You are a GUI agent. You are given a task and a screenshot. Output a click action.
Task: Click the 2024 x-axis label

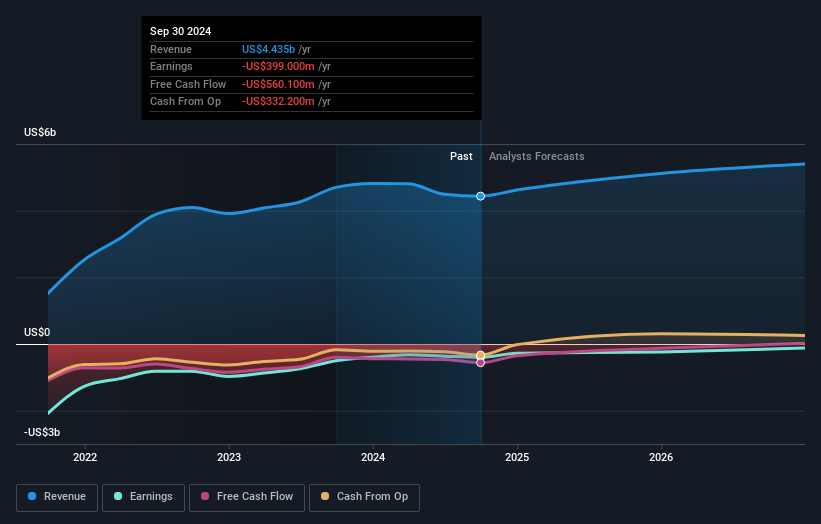[373, 457]
